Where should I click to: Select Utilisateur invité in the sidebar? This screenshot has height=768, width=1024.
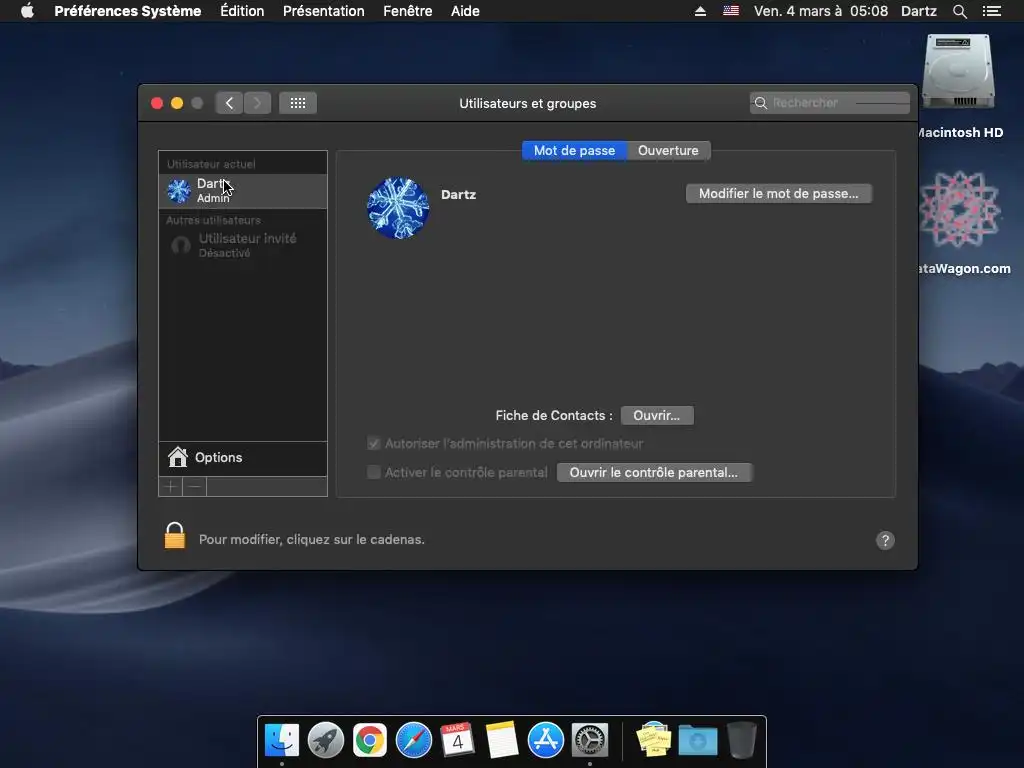[x=242, y=245]
